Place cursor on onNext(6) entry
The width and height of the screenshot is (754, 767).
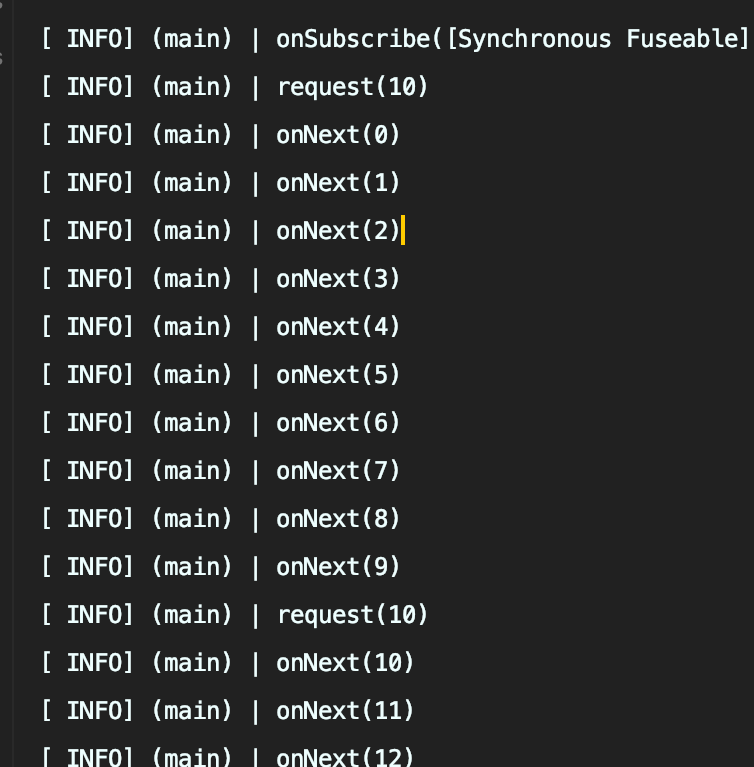[338, 423]
